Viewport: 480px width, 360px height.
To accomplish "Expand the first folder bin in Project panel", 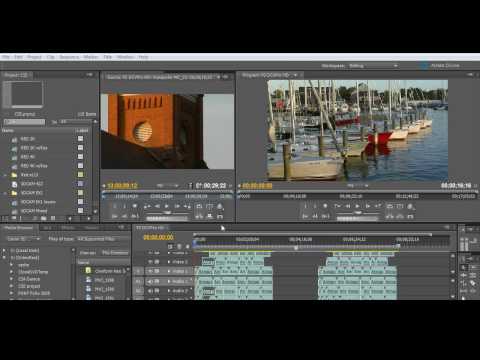I will pyautogui.click(x=5, y=175).
